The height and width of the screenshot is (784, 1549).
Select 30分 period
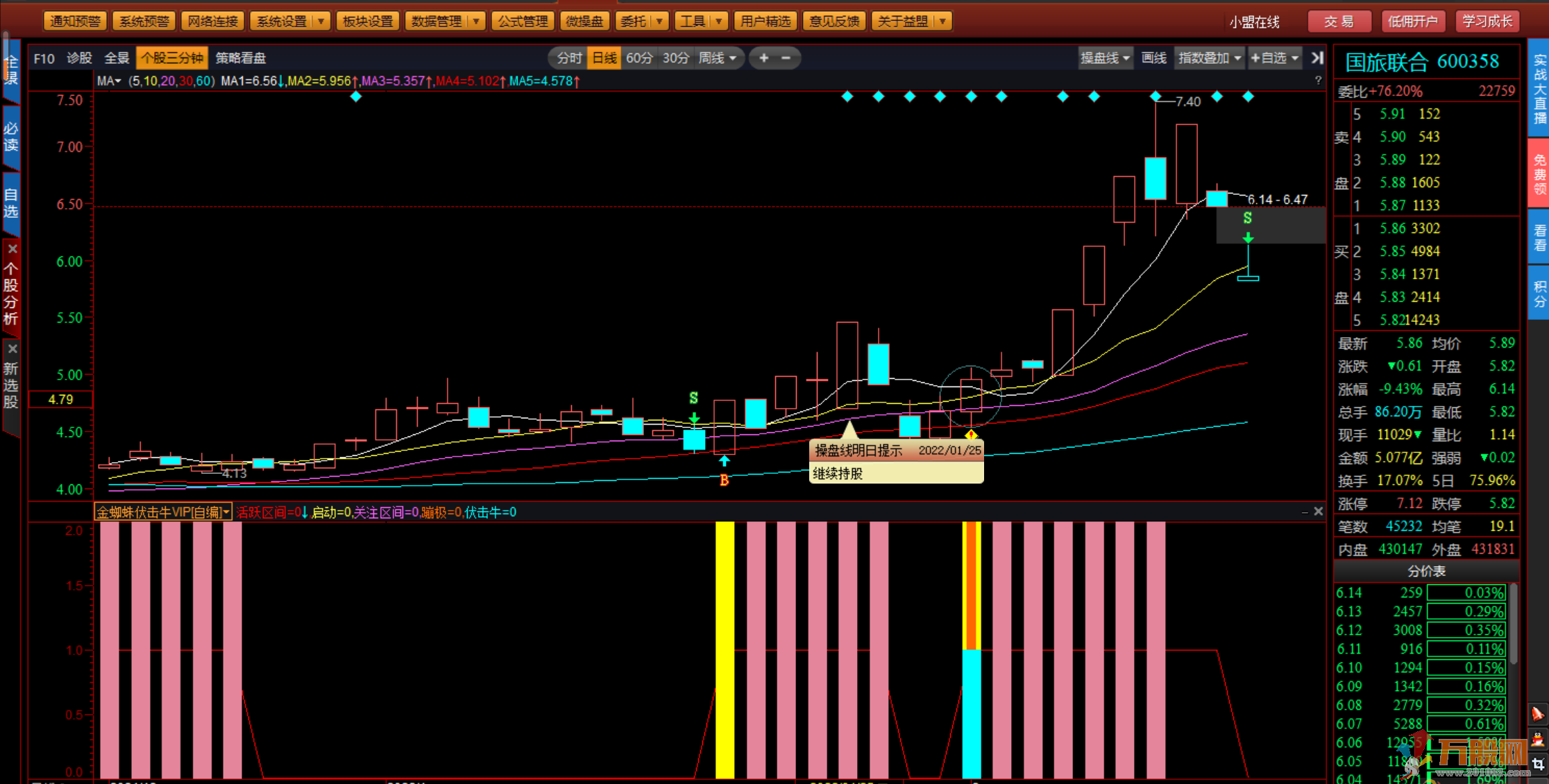(675, 58)
